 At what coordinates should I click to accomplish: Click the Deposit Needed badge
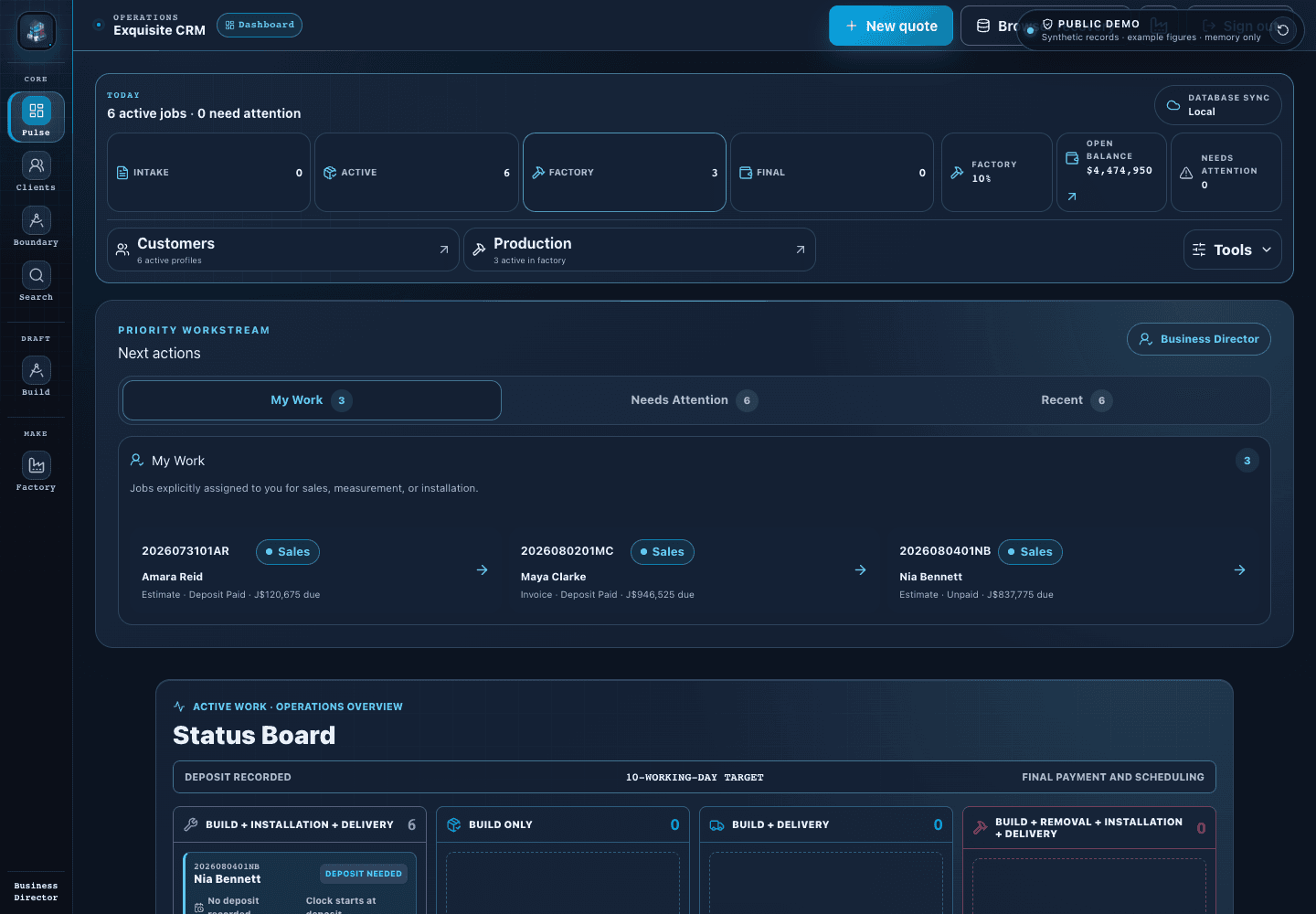pyautogui.click(x=364, y=874)
